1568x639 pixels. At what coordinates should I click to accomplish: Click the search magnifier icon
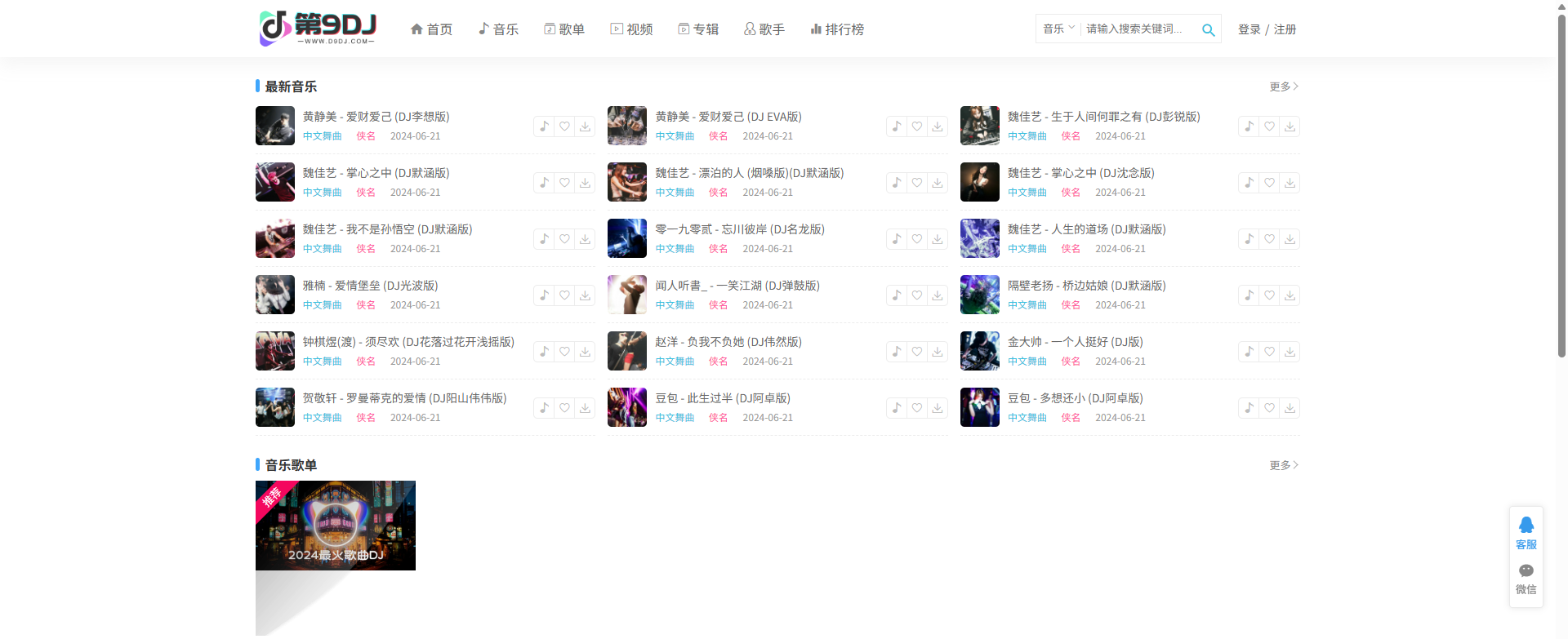click(x=1208, y=30)
